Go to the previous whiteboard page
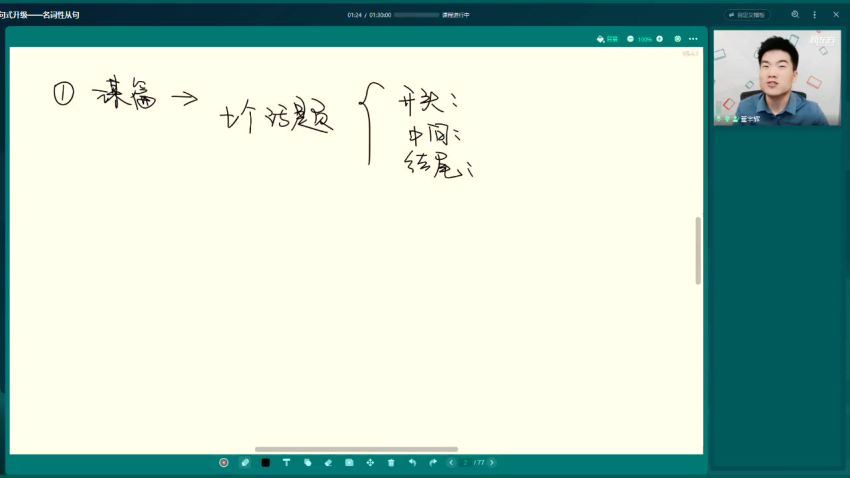The width and height of the screenshot is (850, 478). tap(451, 463)
